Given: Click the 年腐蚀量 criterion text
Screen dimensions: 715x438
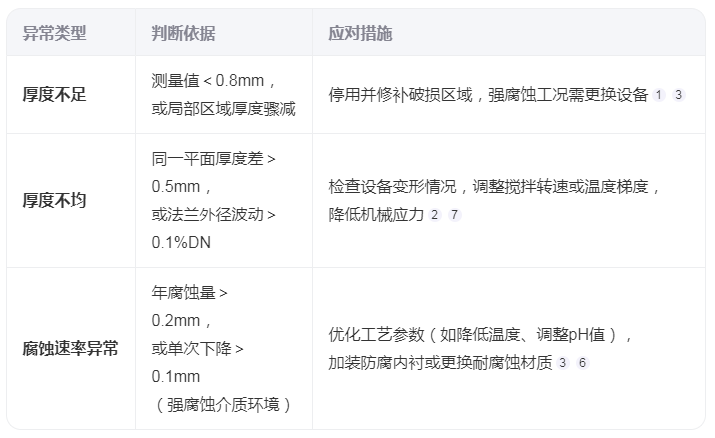Looking at the screenshot, I should [x=190, y=293].
